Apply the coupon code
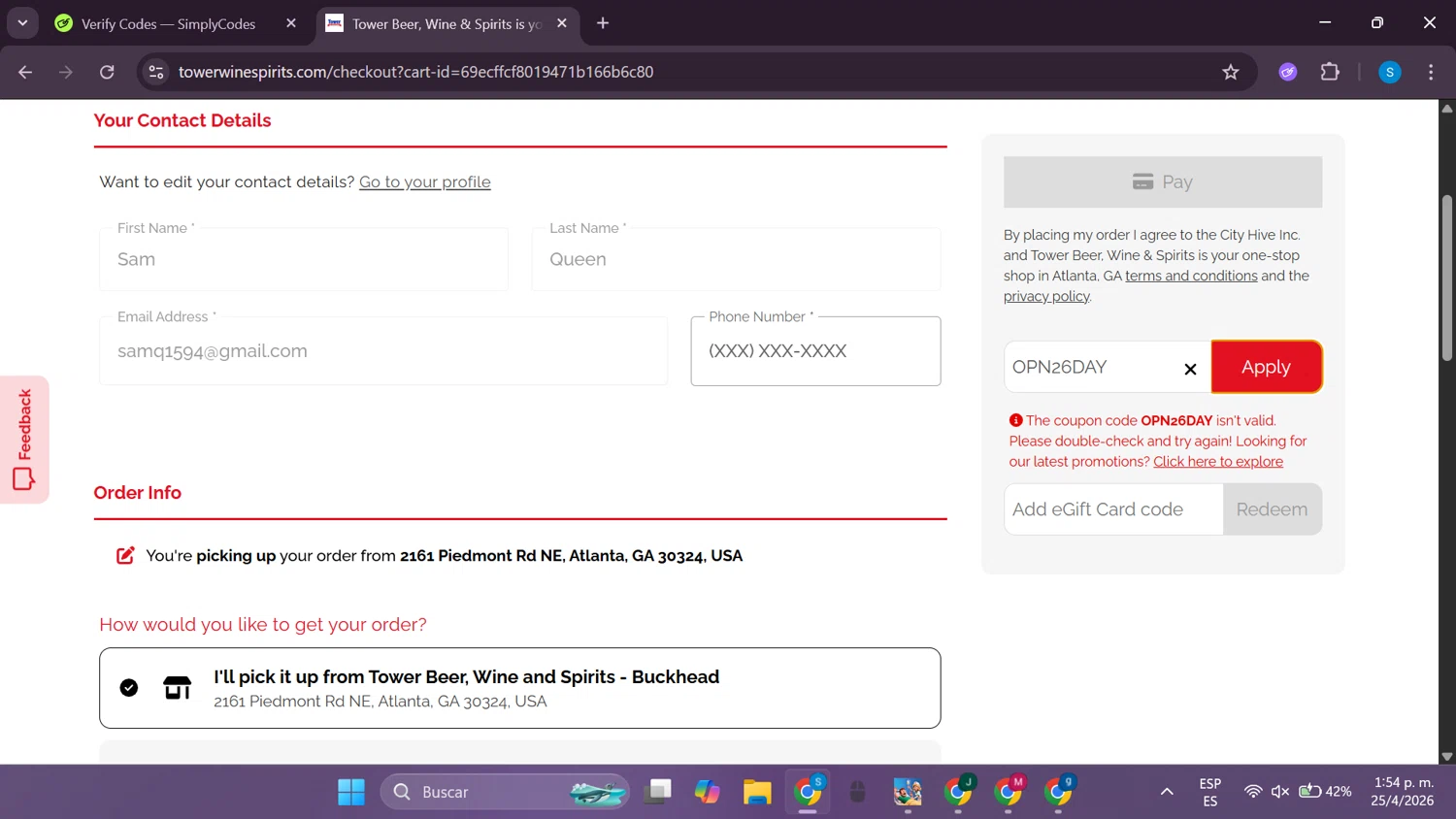Image resolution: width=1456 pixels, height=819 pixels. (1266, 367)
